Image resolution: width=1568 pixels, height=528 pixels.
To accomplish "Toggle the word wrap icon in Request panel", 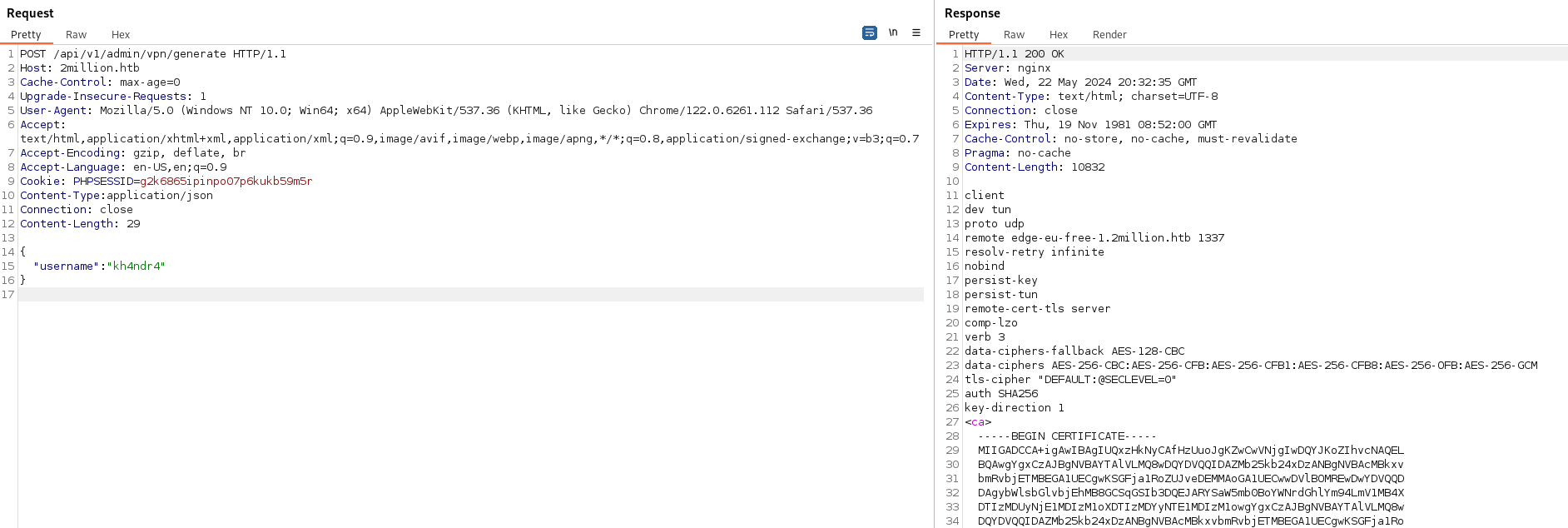I will pos(869,32).
